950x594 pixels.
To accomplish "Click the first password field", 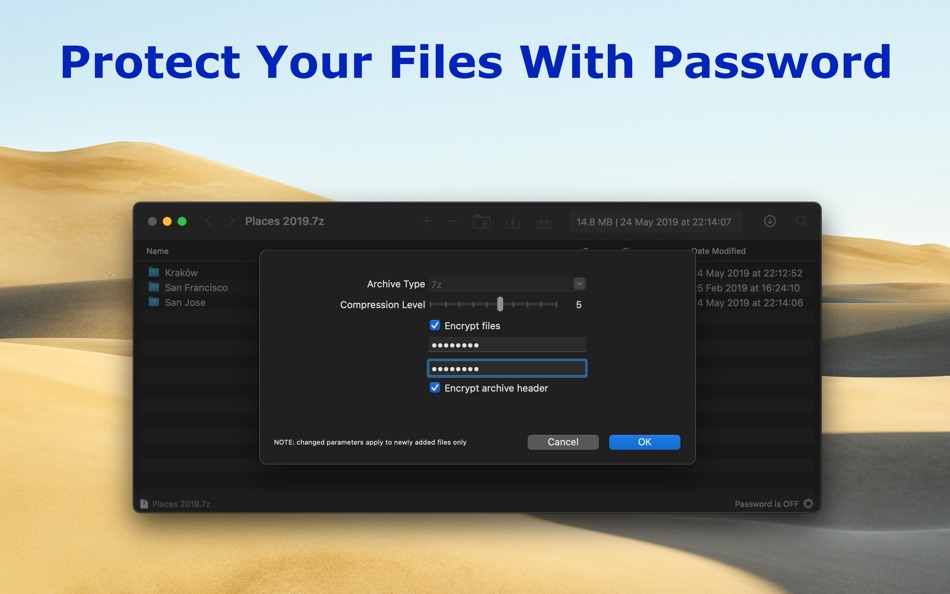I will pos(507,345).
